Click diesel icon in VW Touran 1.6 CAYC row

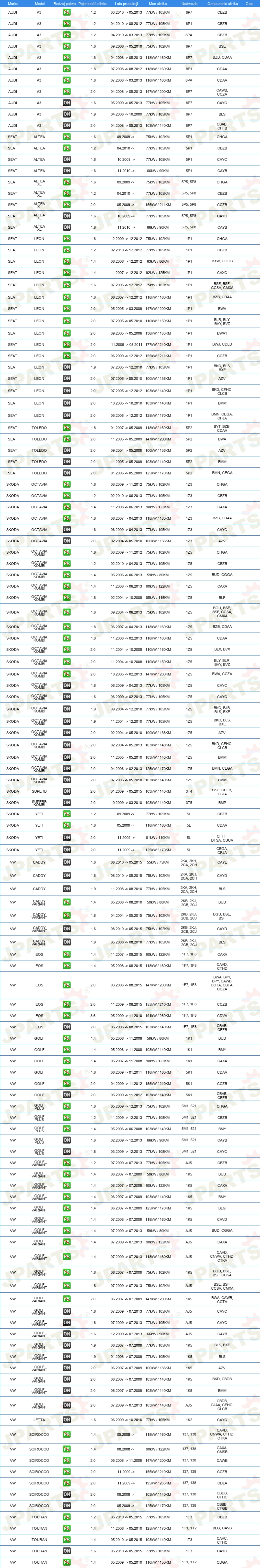[x=67, y=1551]
